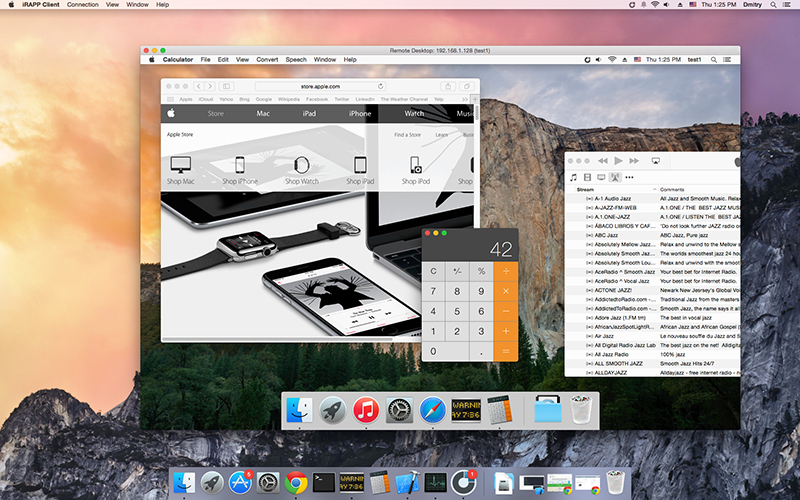Click the Watch link in Apple nav bar
Image resolution: width=800 pixels, height=500 pixels.
click(x=414, y=114)
